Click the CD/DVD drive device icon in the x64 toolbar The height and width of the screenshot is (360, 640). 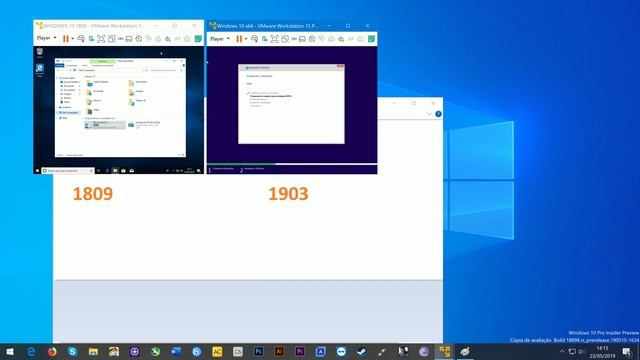click(312, 39)
